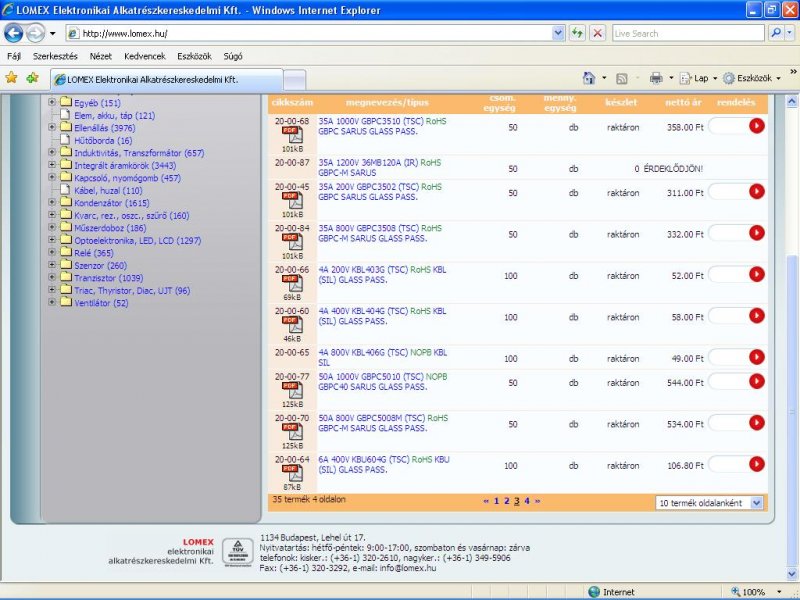This screenshot has height=600, width=800.
Task: Click the Live Search input box
Action: (x=688, y=34)
